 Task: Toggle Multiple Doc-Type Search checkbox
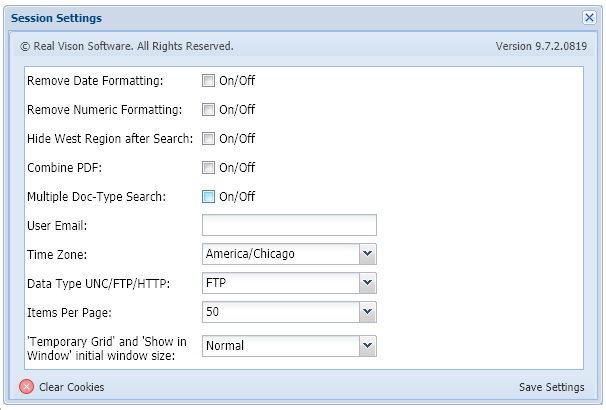209,197
